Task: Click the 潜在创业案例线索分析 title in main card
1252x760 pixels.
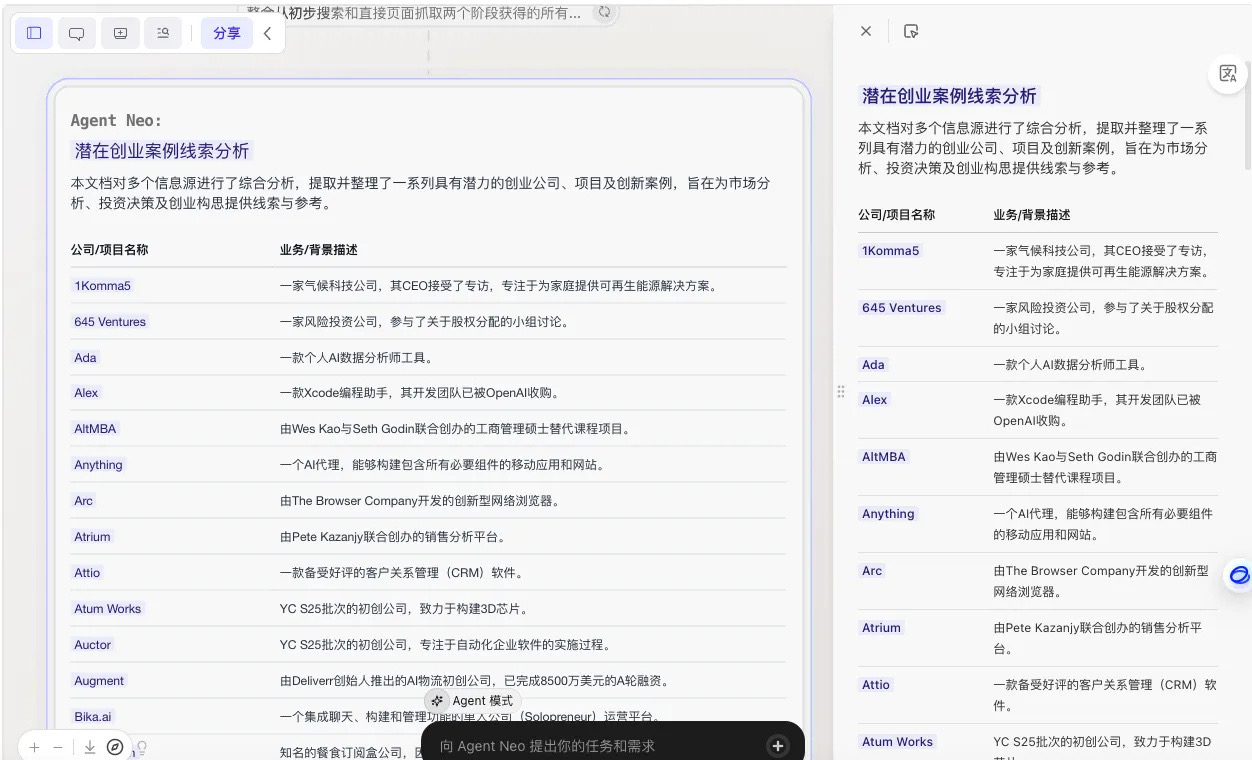Action: (162, 151)
